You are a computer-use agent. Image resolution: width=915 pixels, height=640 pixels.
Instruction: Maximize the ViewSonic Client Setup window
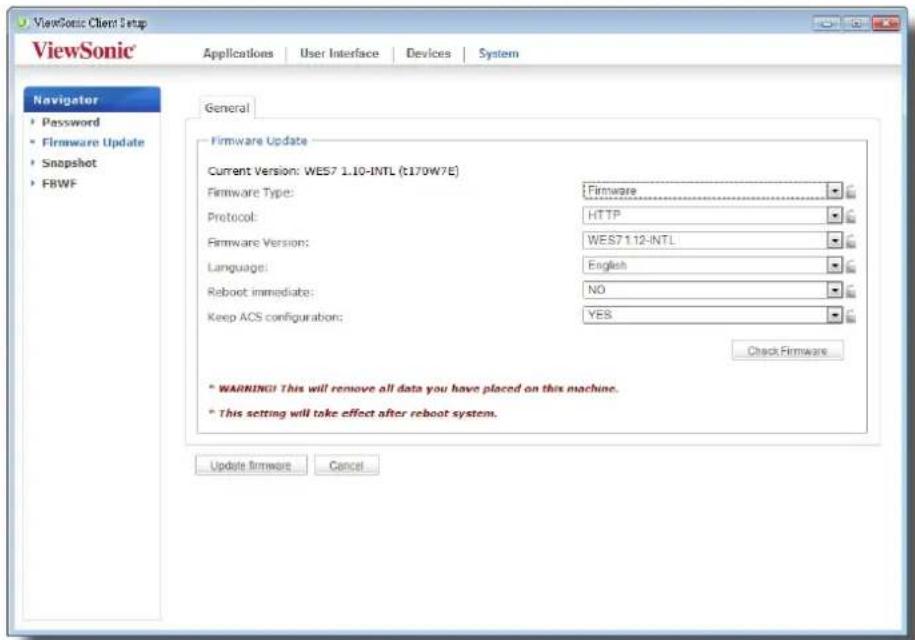[856, 23]
